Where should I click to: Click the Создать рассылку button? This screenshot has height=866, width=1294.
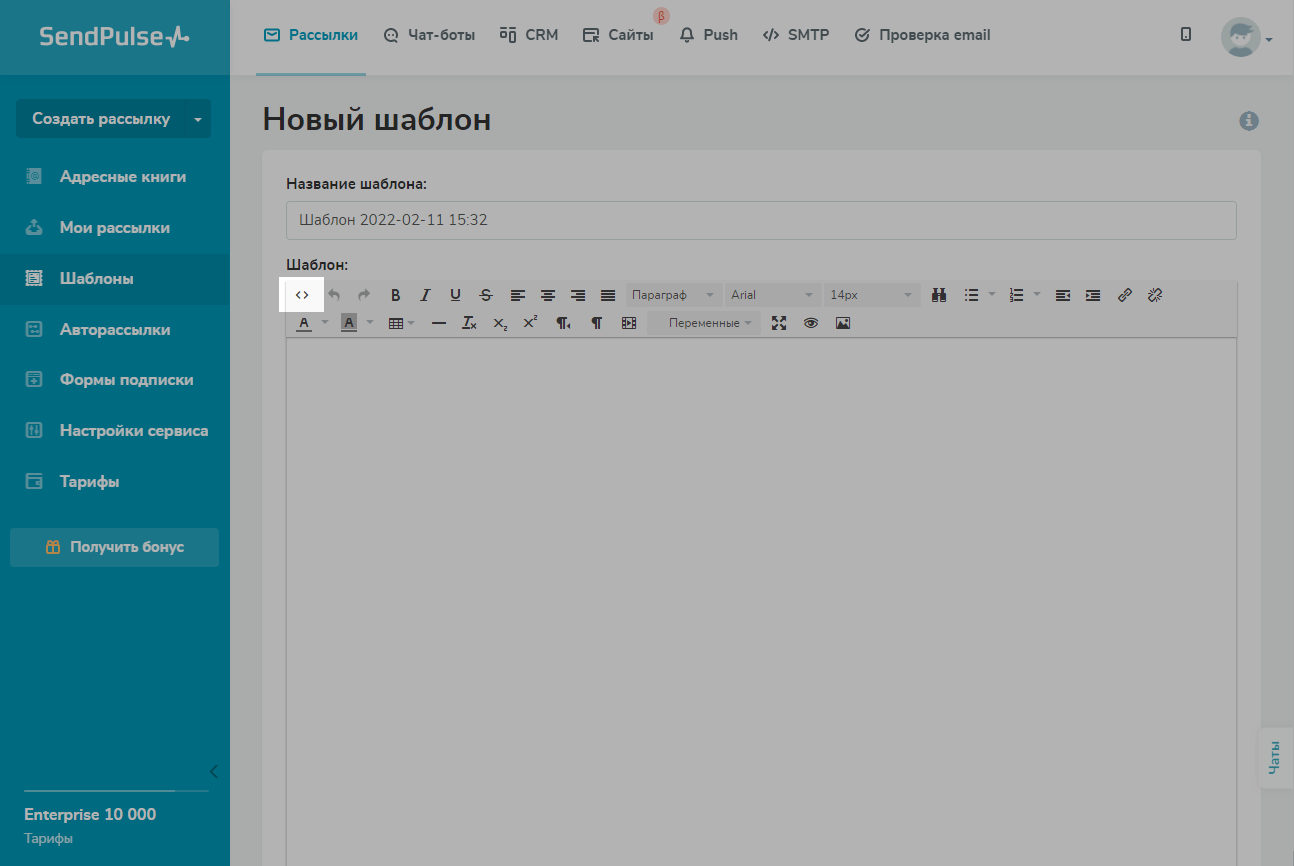(101, 119)
